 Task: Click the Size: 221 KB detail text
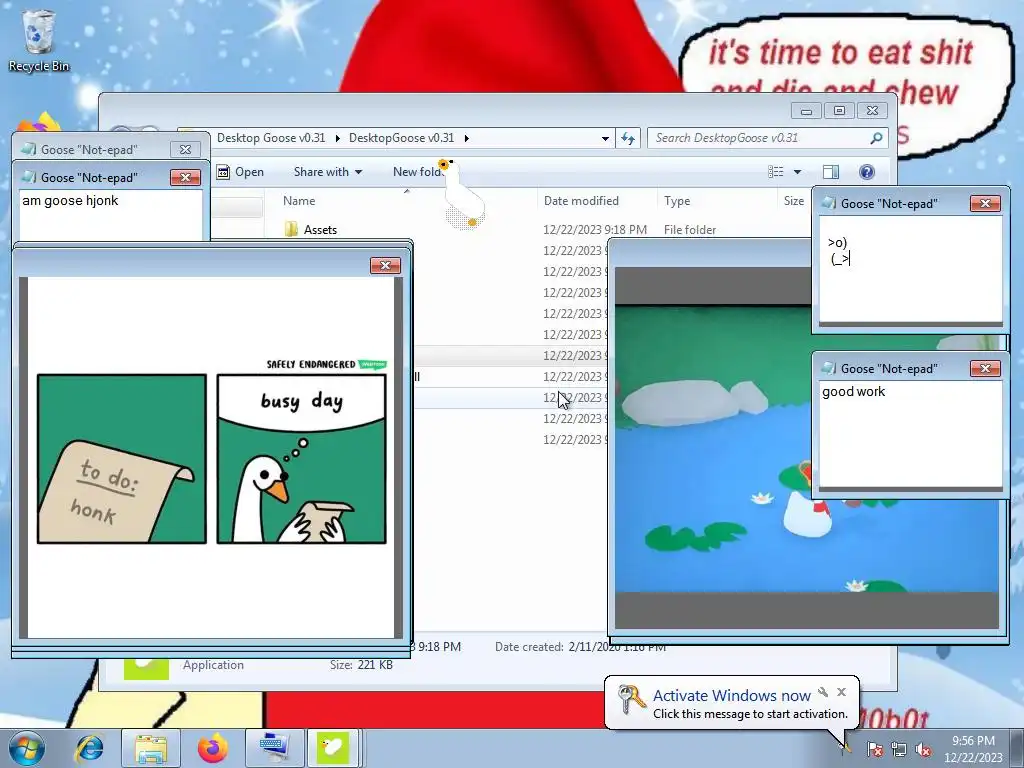tap(361, 665)
